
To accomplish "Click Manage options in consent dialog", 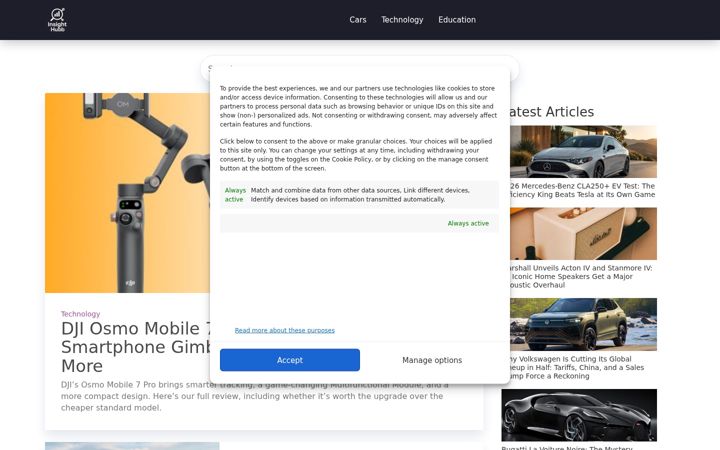I will tap(432, 360).
